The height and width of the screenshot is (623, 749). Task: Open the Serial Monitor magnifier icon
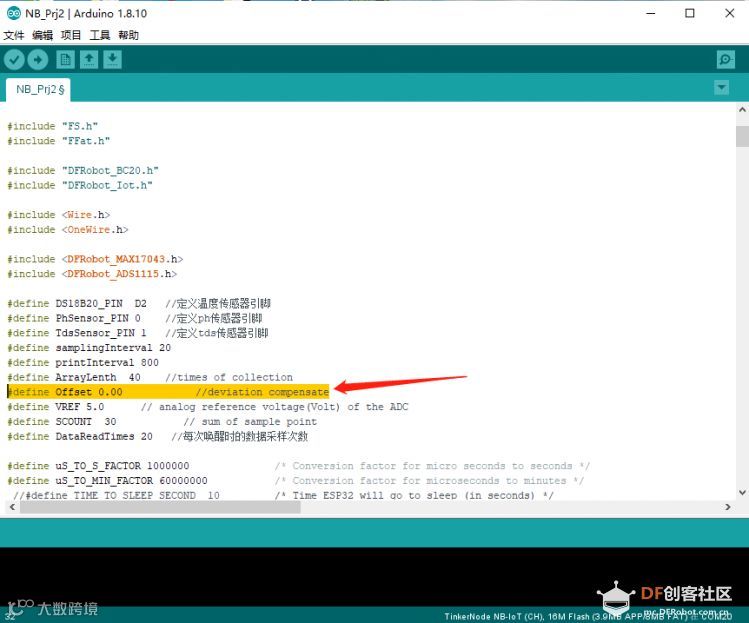[725, 60]
